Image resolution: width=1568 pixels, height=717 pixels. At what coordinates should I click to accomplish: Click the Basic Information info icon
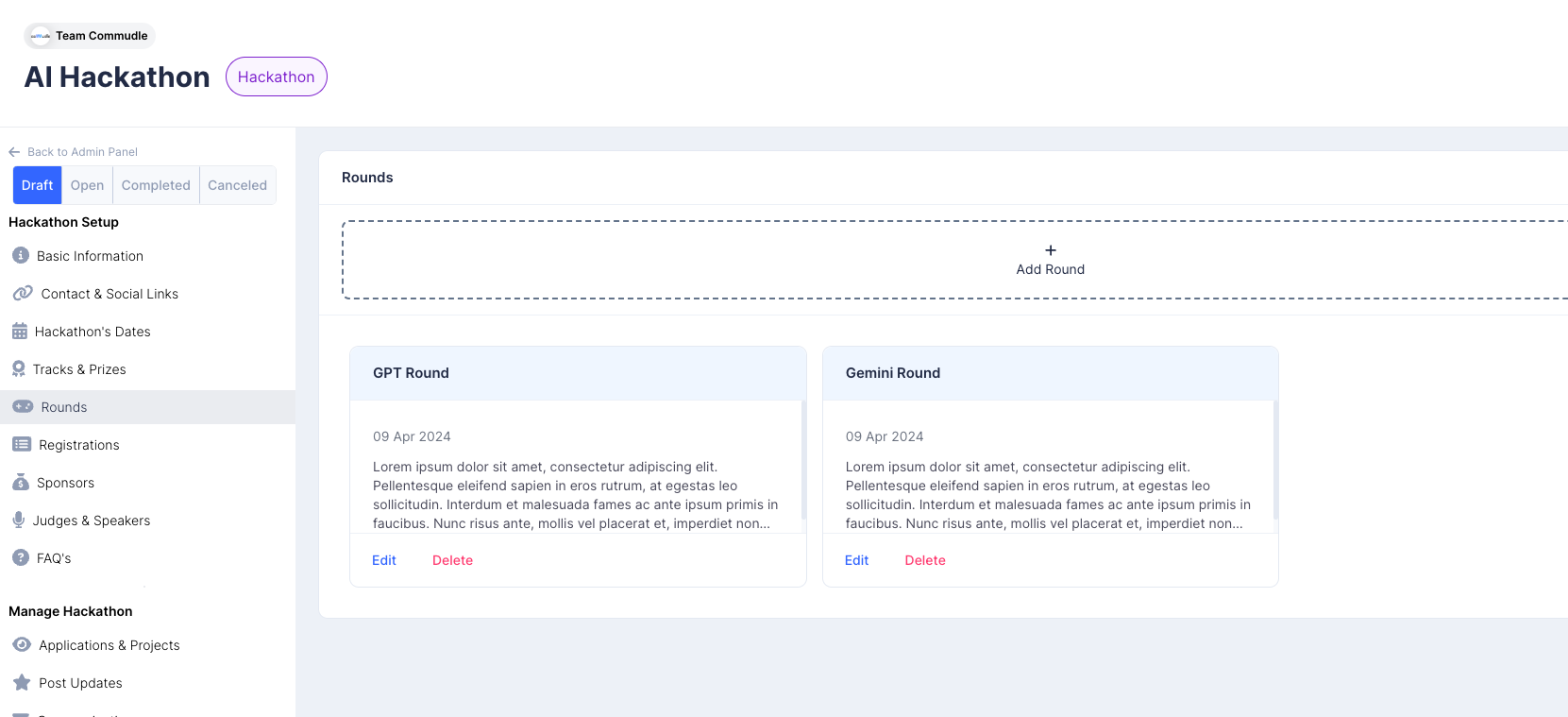tap(21, 256)
